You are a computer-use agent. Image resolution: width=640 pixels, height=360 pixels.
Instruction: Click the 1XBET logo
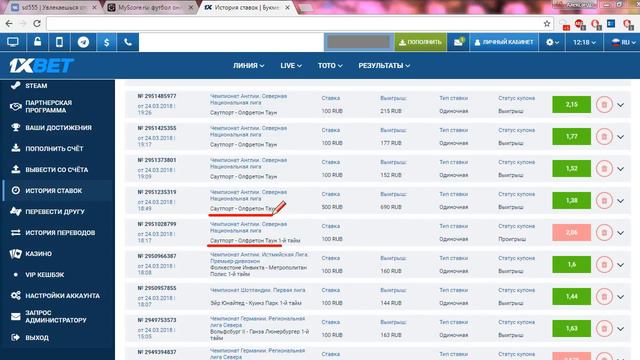tap(41, 65)
